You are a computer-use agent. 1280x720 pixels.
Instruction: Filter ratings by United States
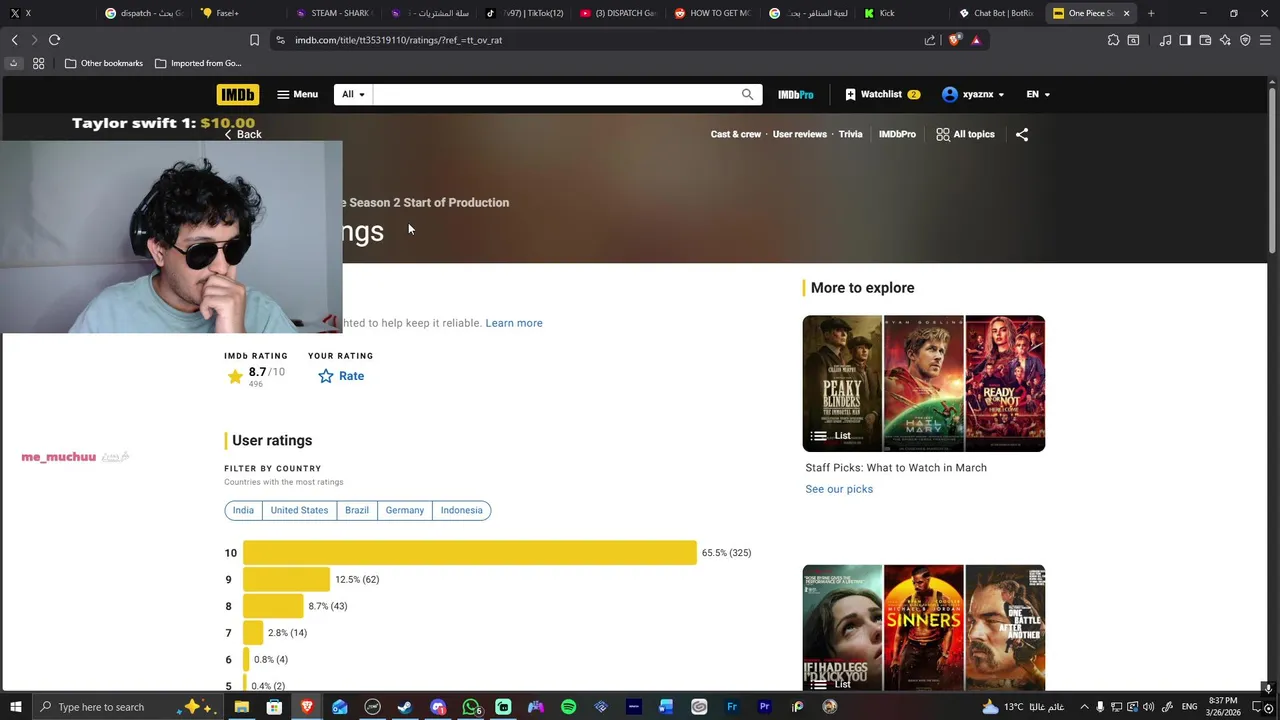click(299, 510)
